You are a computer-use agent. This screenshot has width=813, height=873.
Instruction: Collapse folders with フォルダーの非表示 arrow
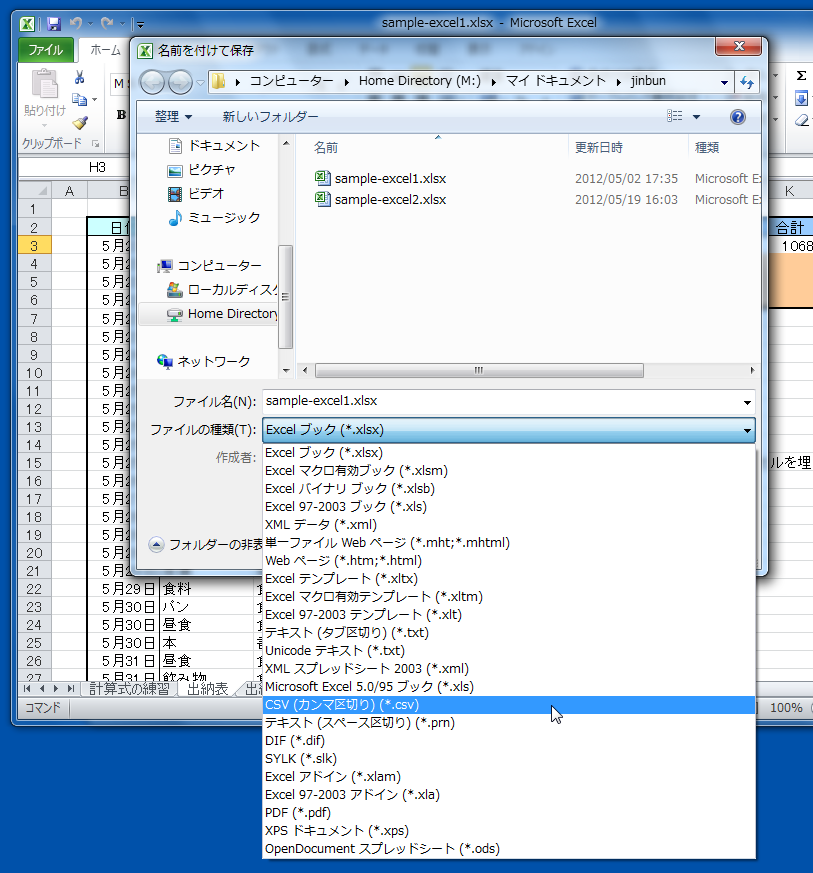(x=156, y=544)
